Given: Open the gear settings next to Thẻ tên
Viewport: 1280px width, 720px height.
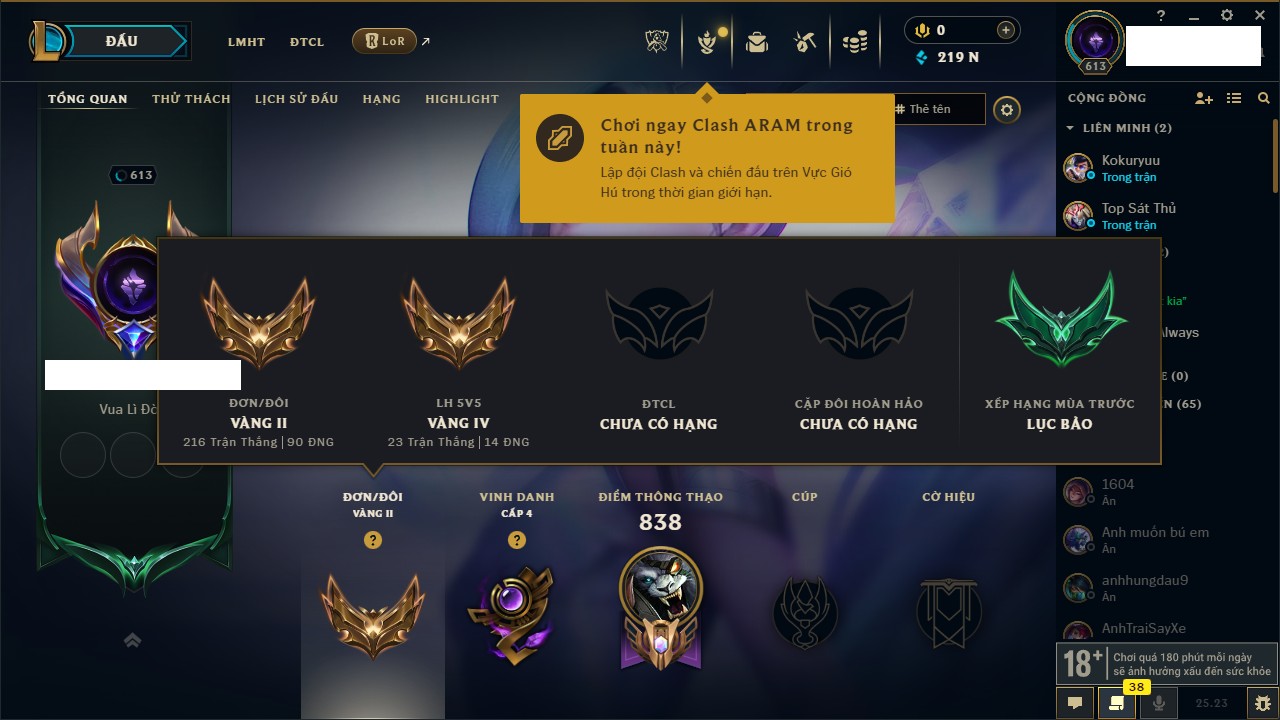Looking at the screenshot, I should pos(1007,109).
